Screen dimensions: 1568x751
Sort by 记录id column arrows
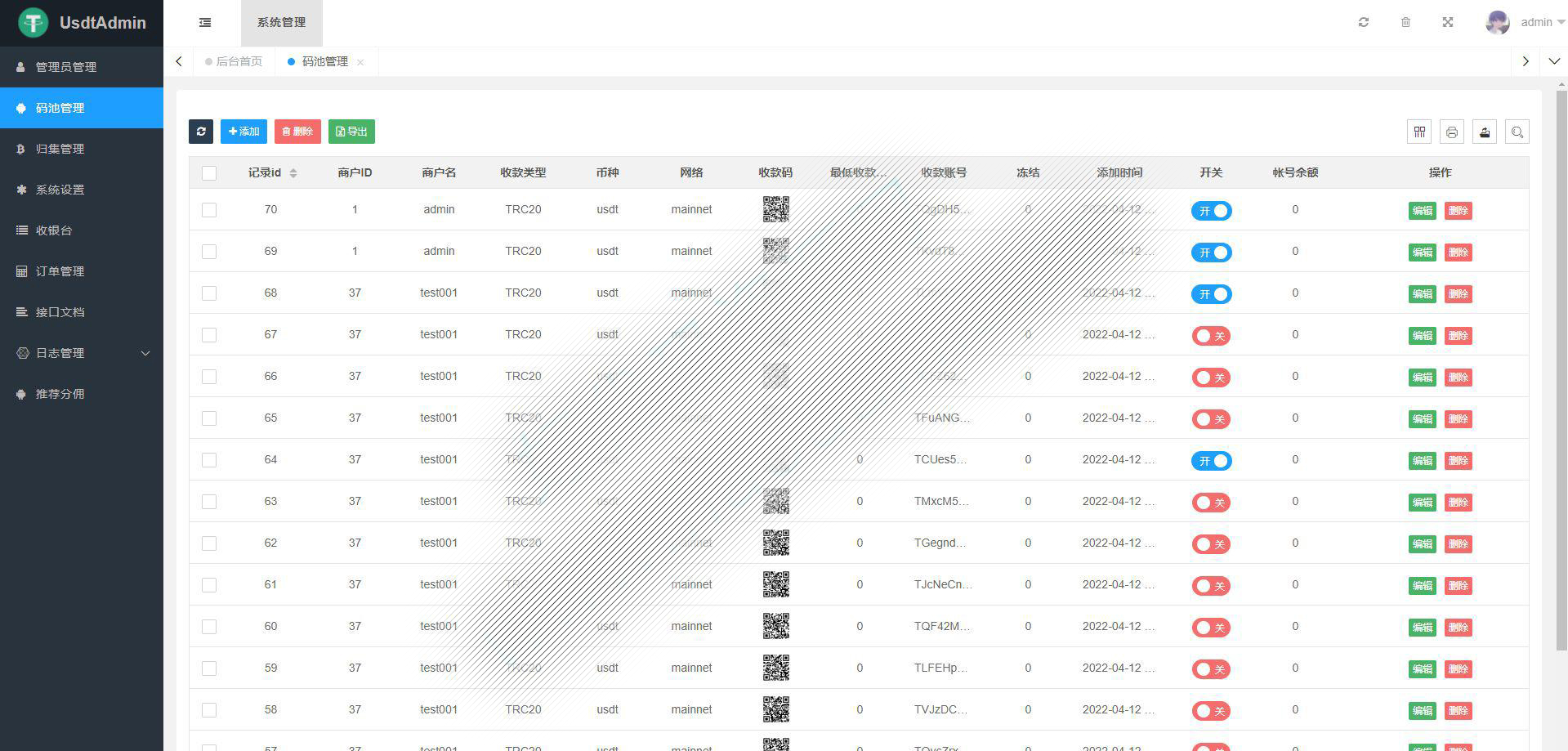(x=293, y=173)
